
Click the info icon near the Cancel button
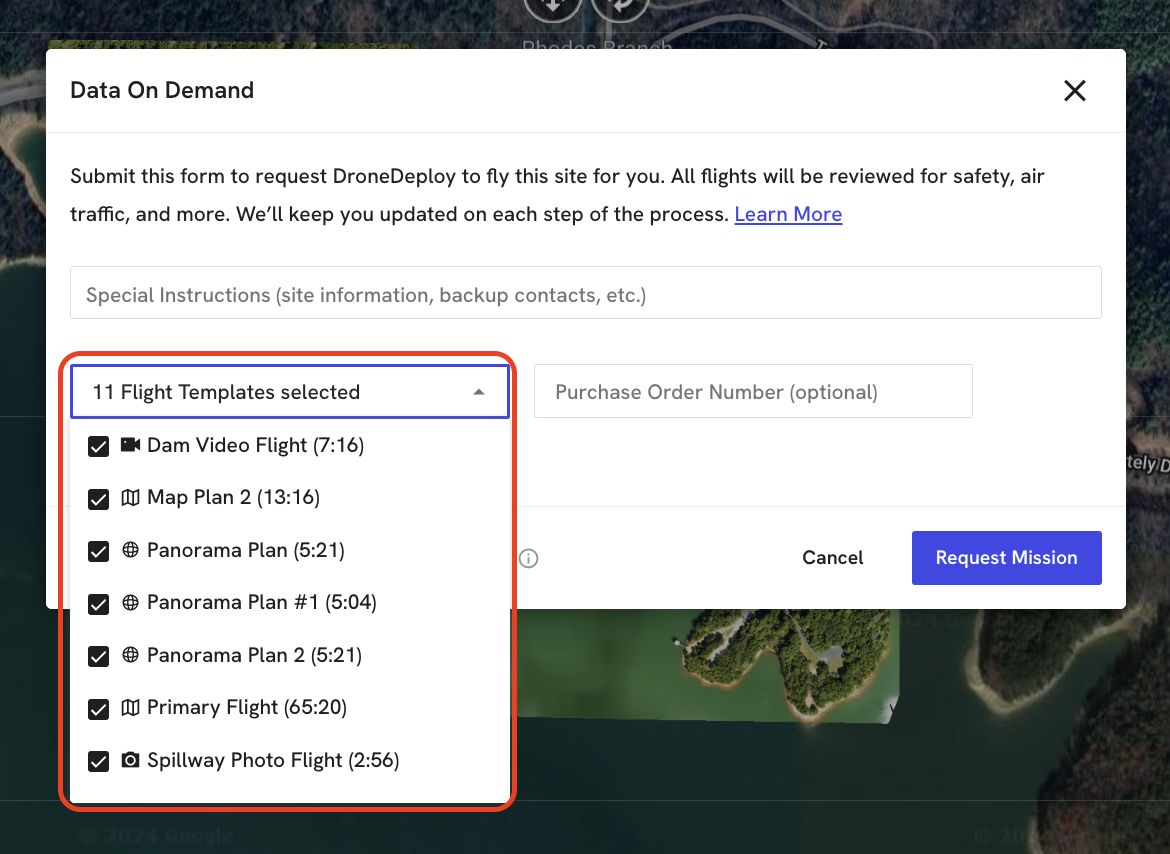coord(529,558)
